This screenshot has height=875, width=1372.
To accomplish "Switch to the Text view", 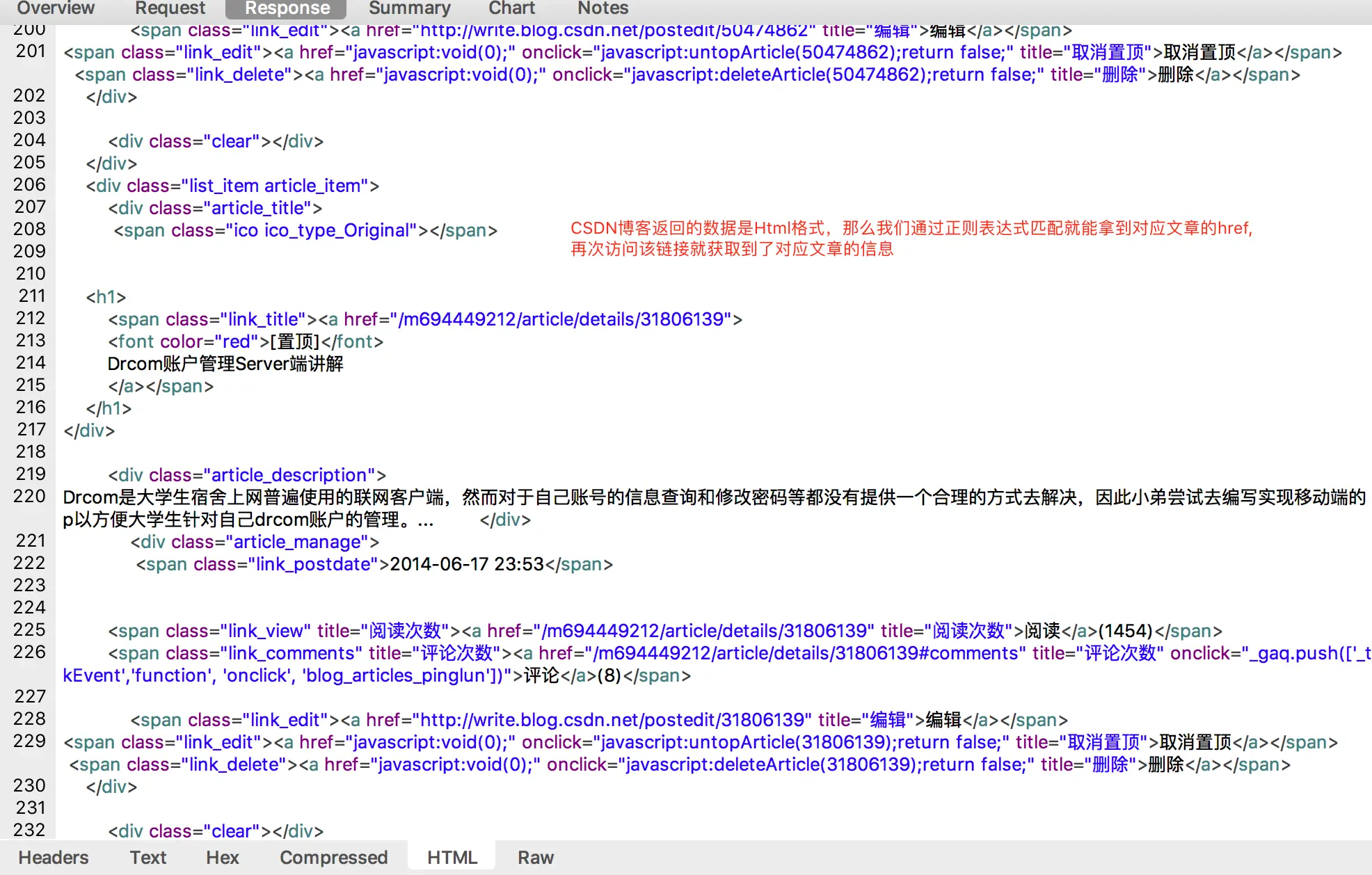I will point(147,857).
